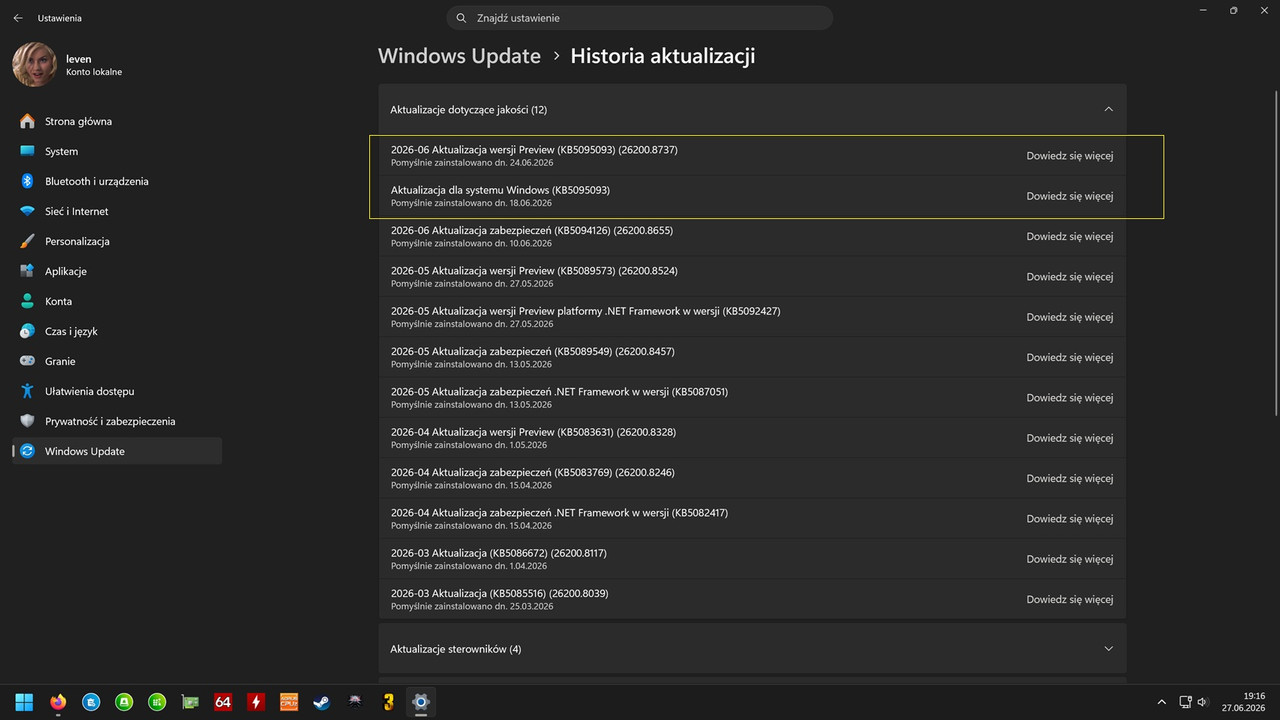
Task: Open the AIDA64 taskbar icon
Action: pos(223,702)
